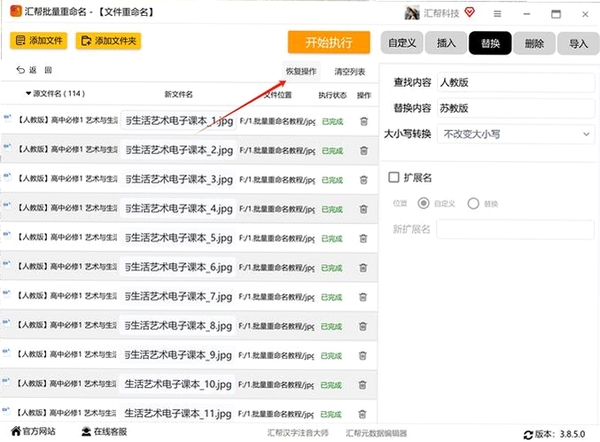Click the 添加文件夹 button
The height and width of the screenshot is (442, 600).
pyautogui.click(x=109, y=41)
